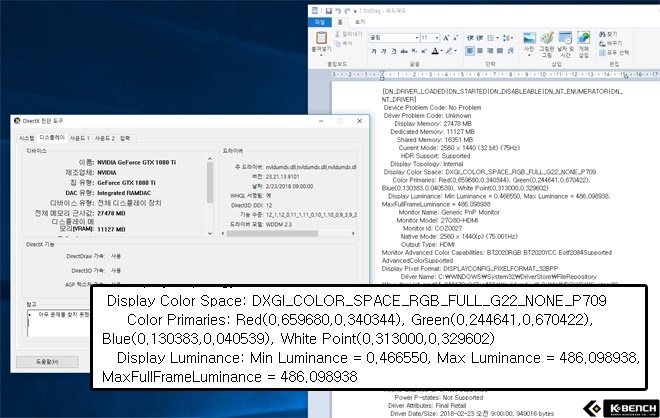Redo using the WordPad quick access arrow
The image size is (660, 418).
tap(347, 11)
